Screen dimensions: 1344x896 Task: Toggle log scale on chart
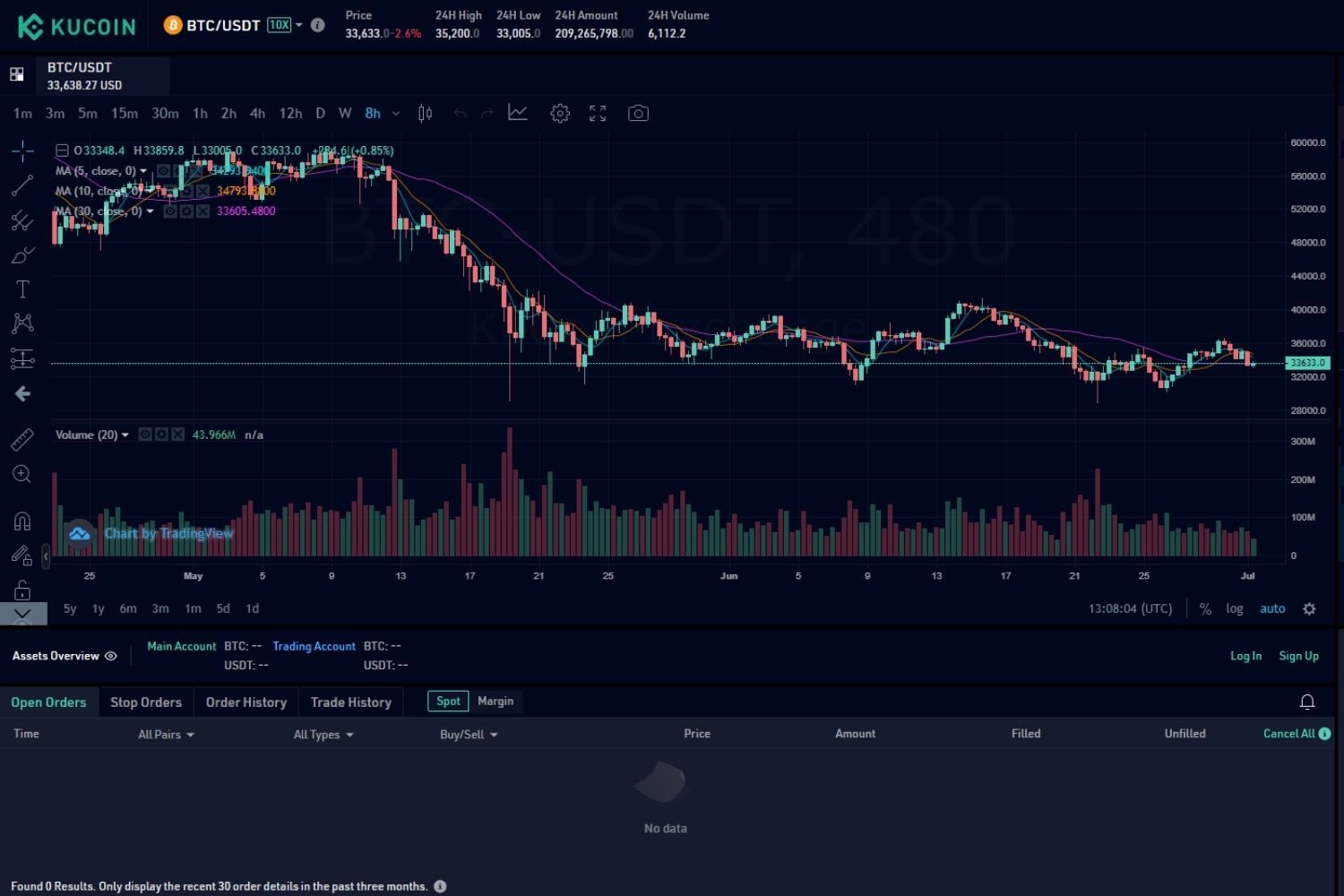click(1235, 608)
